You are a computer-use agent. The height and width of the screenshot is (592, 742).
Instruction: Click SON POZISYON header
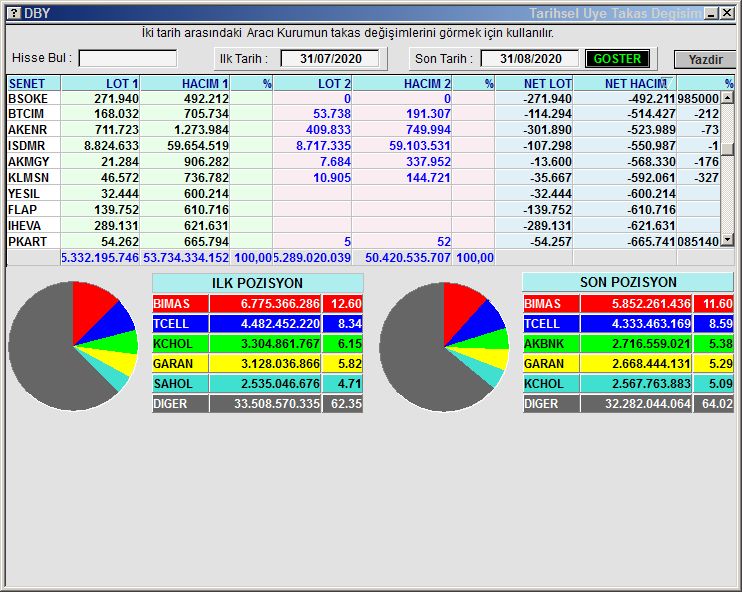628,282
